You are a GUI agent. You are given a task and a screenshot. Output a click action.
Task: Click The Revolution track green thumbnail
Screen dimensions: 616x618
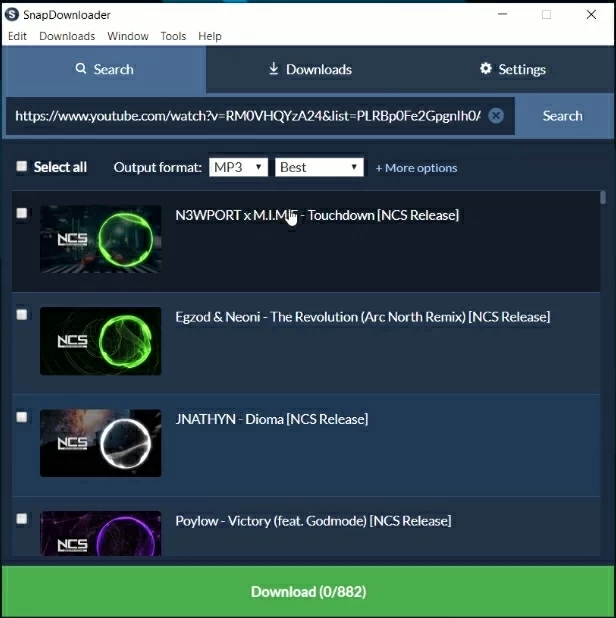point(100,341)
